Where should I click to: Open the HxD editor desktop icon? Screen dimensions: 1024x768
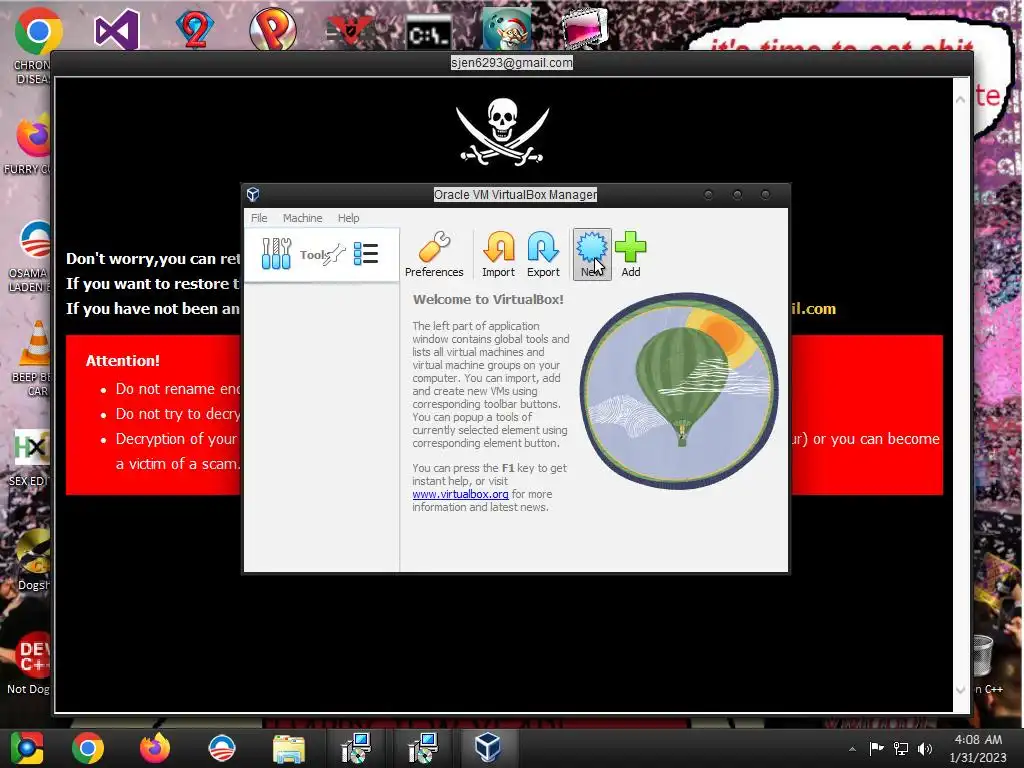31,447
